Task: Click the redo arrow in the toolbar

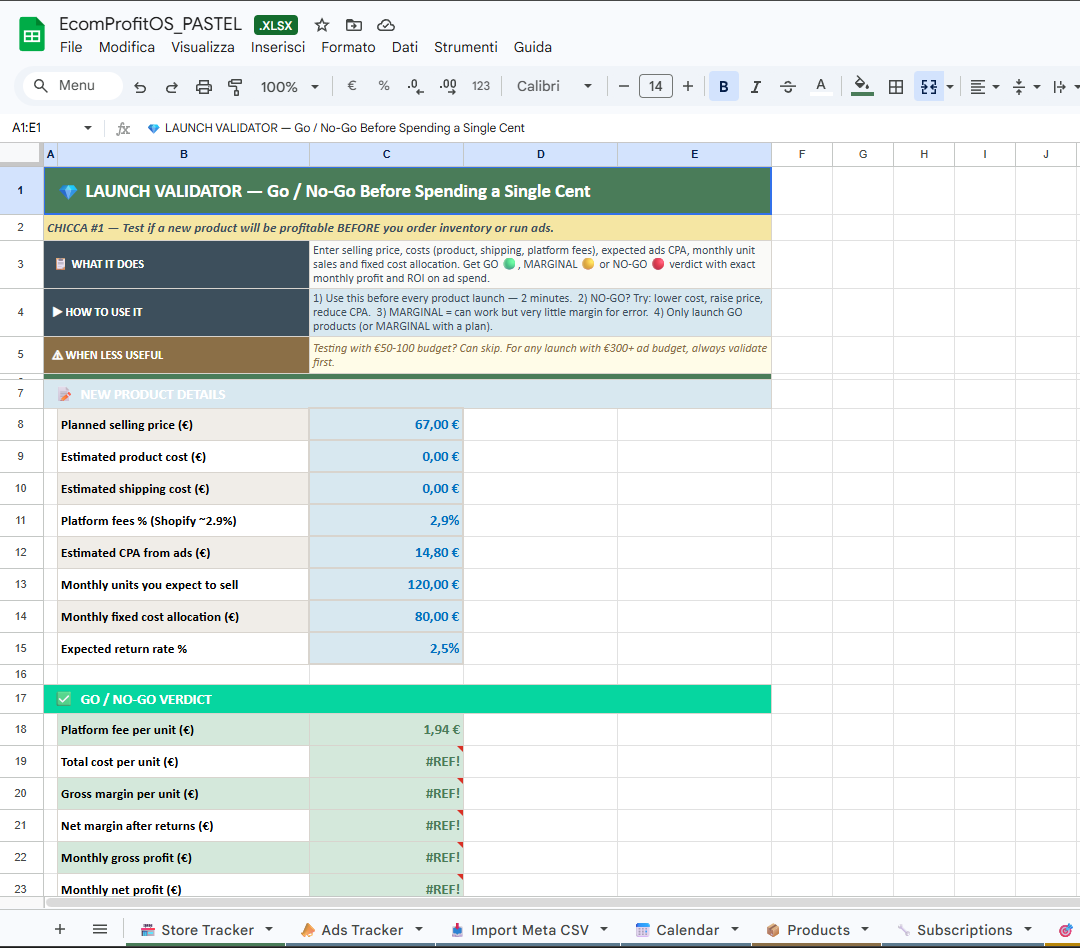Action: 172,87
